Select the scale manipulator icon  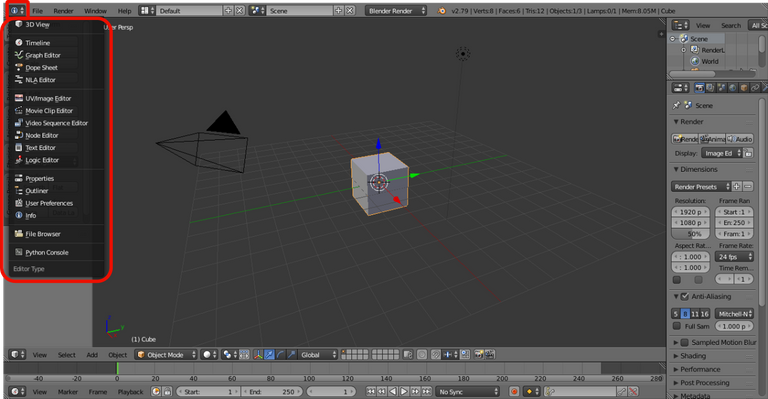click(291, 355)
